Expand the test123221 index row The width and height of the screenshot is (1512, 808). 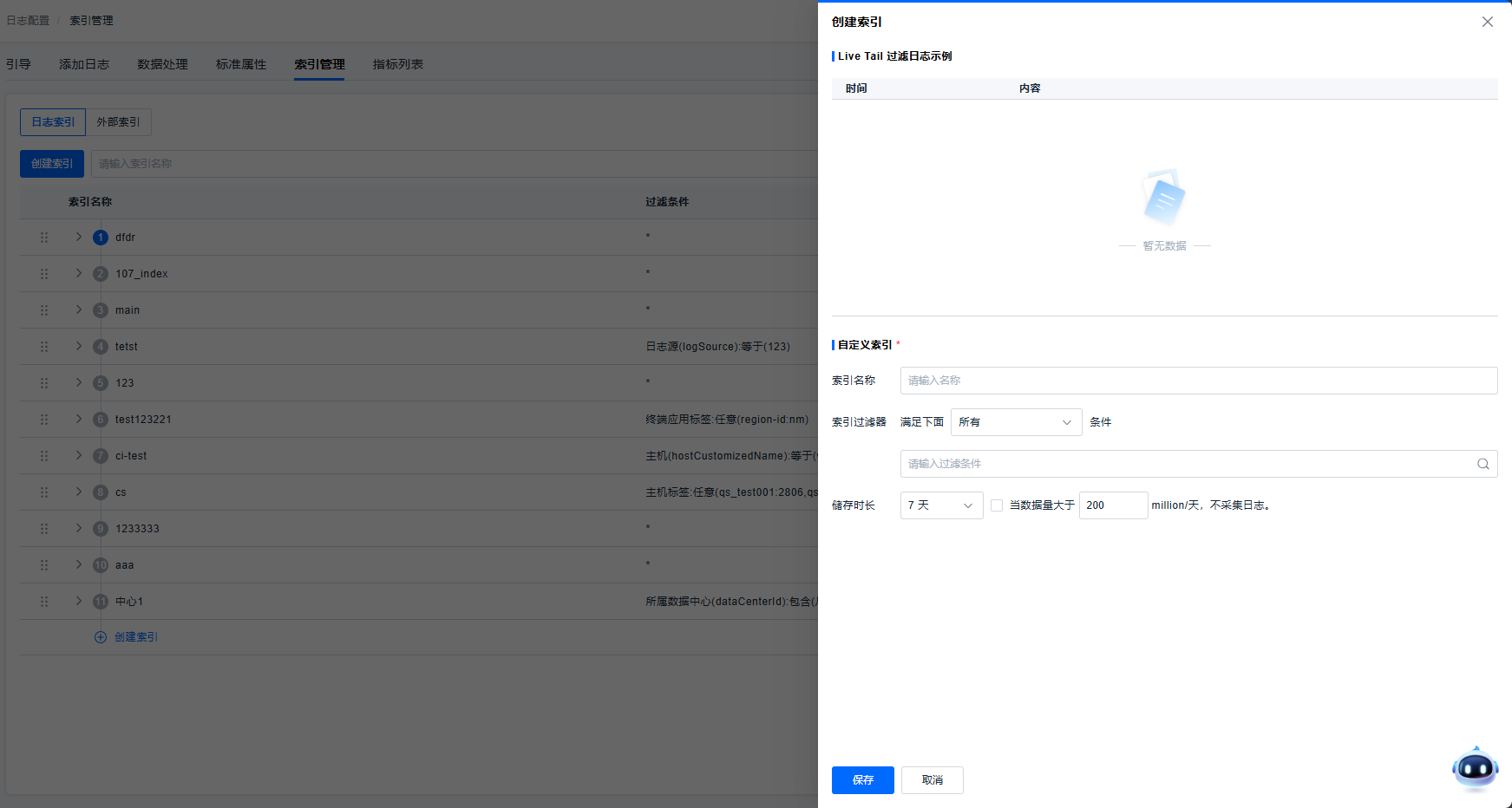pyautogui.click(x=79, y=420)
